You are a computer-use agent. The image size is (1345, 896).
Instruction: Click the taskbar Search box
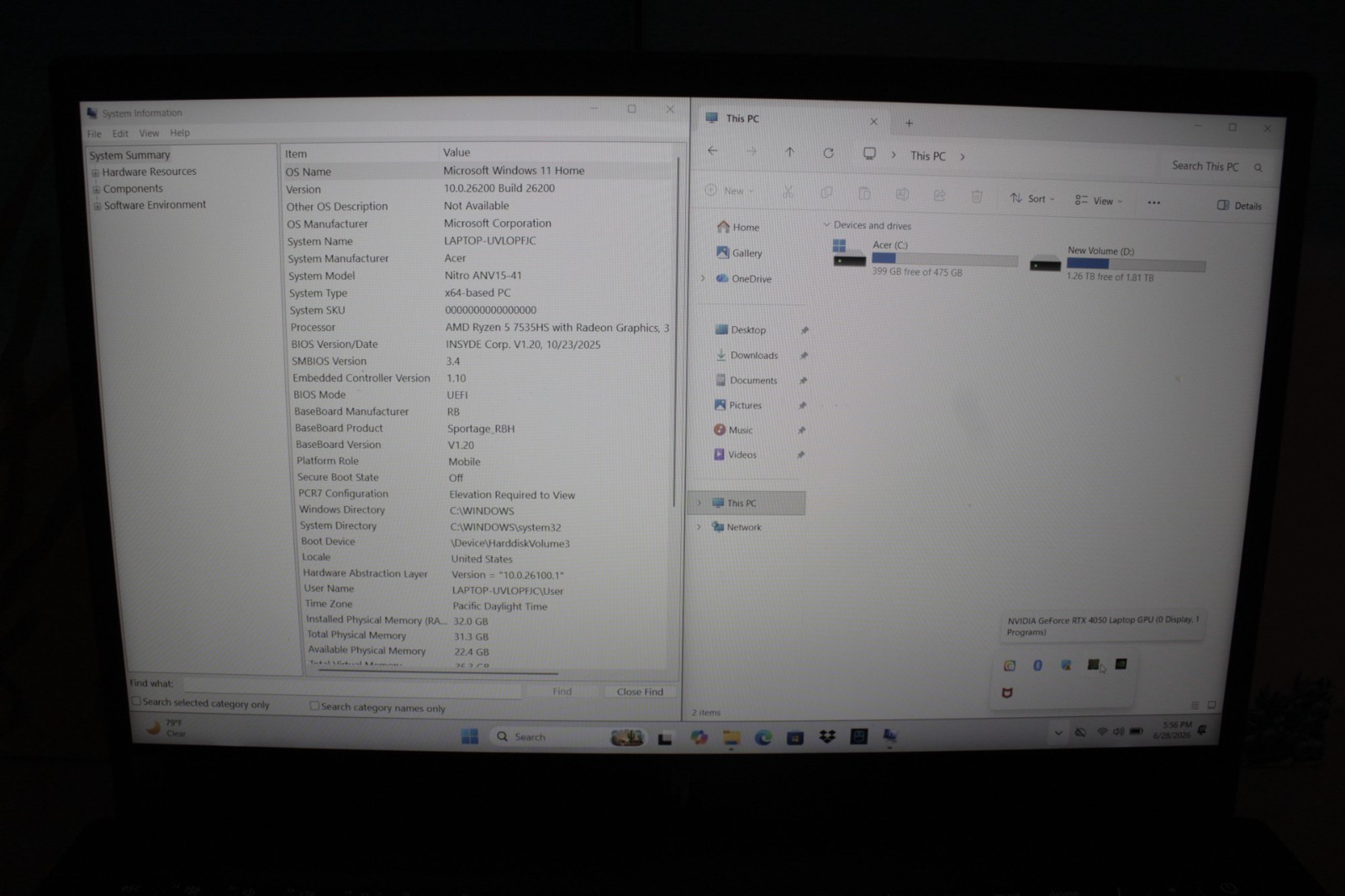coord(569,737)
